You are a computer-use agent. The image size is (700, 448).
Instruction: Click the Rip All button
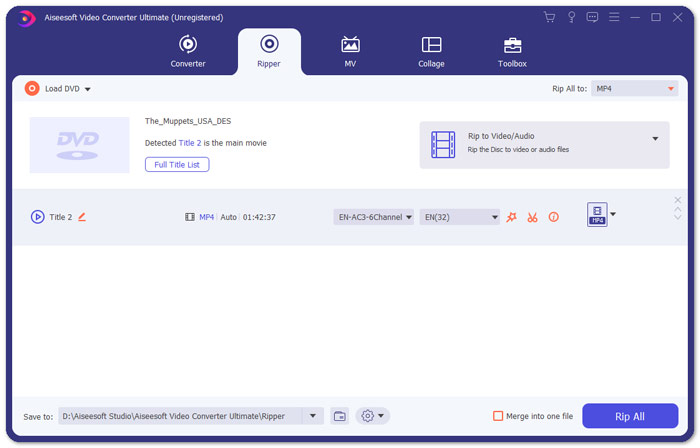[x=629, y=416]
